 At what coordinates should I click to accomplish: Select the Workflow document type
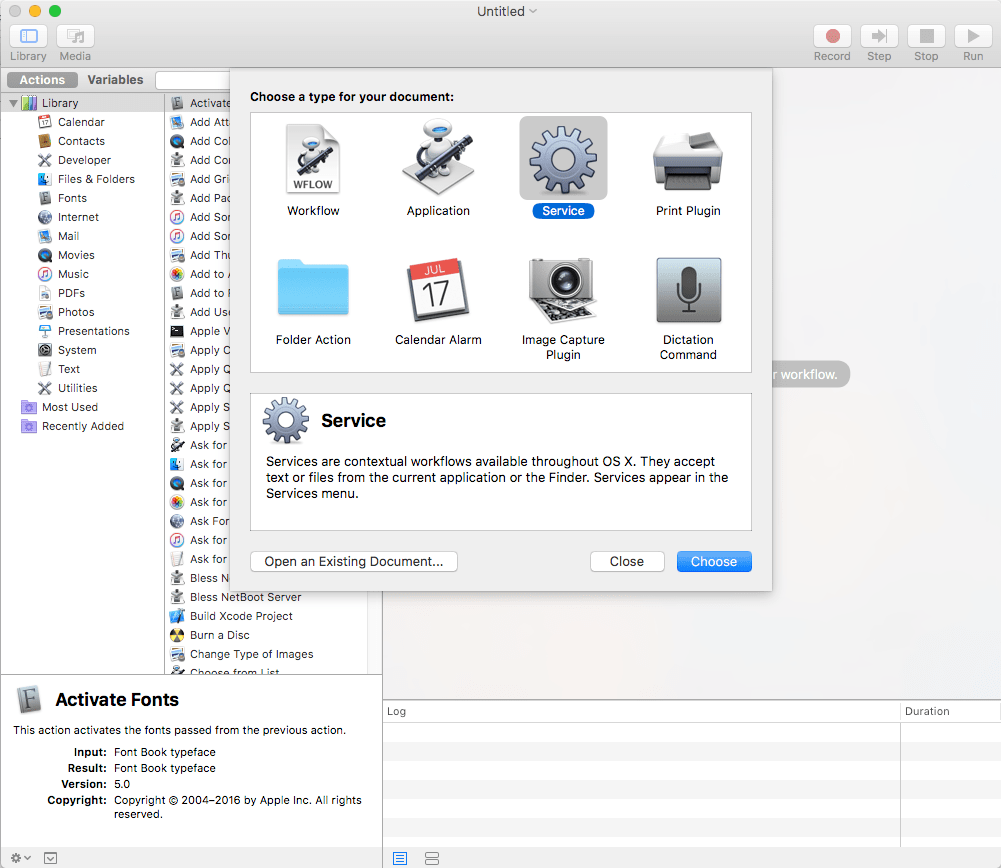313,169
